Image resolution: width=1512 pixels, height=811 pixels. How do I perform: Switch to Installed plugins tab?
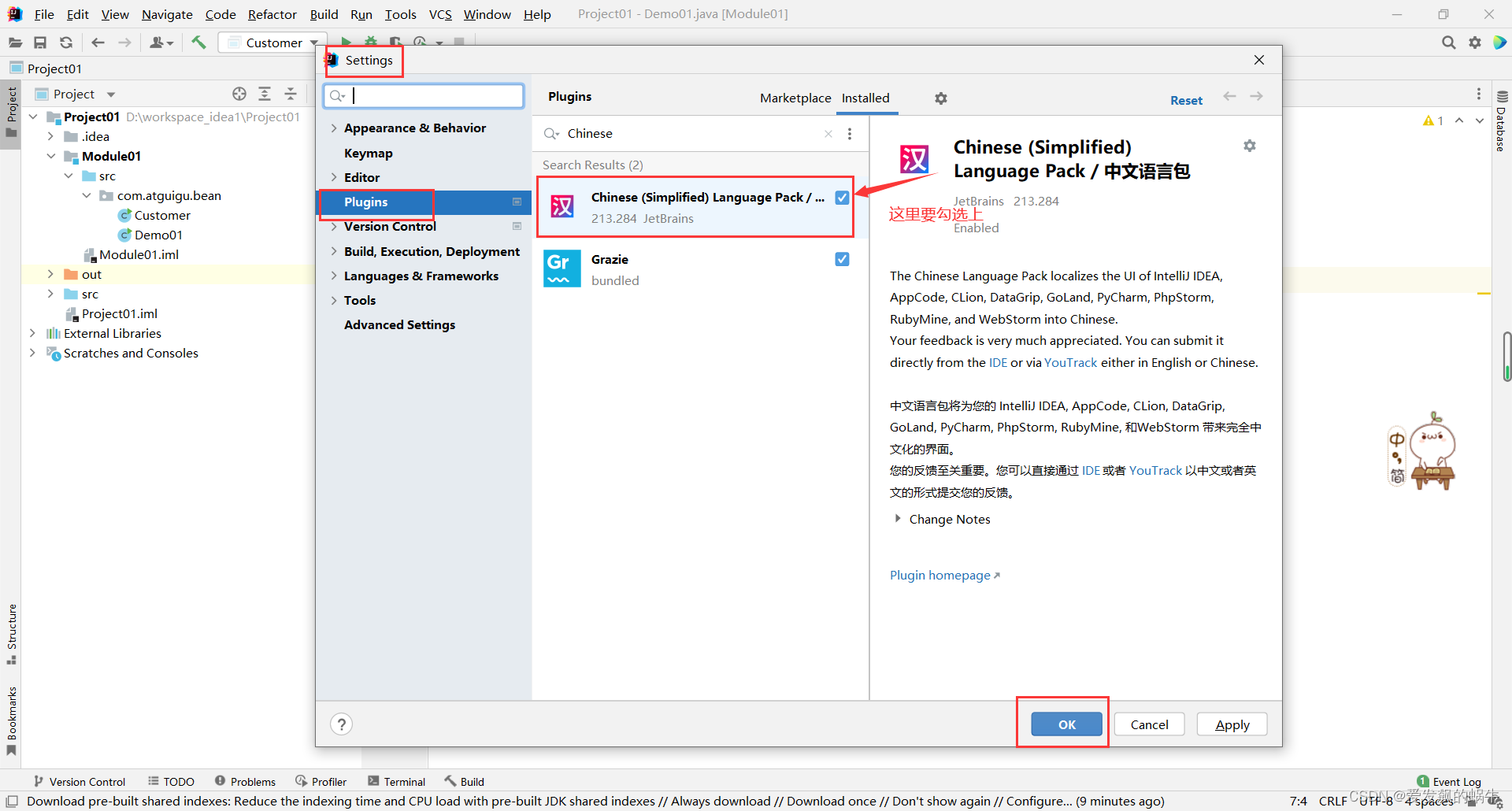tap(865, 98)
